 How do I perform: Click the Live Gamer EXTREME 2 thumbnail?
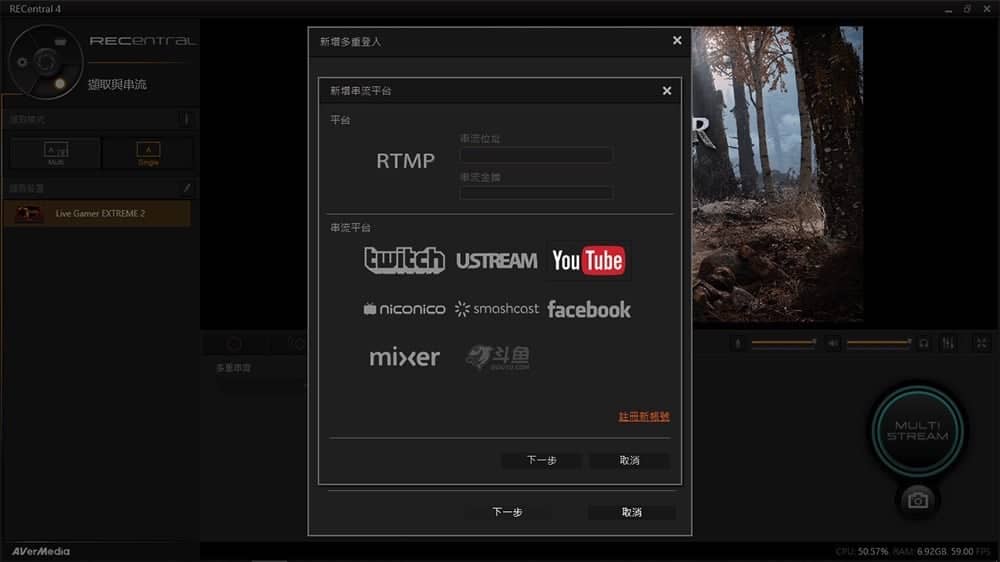point(29,214)
